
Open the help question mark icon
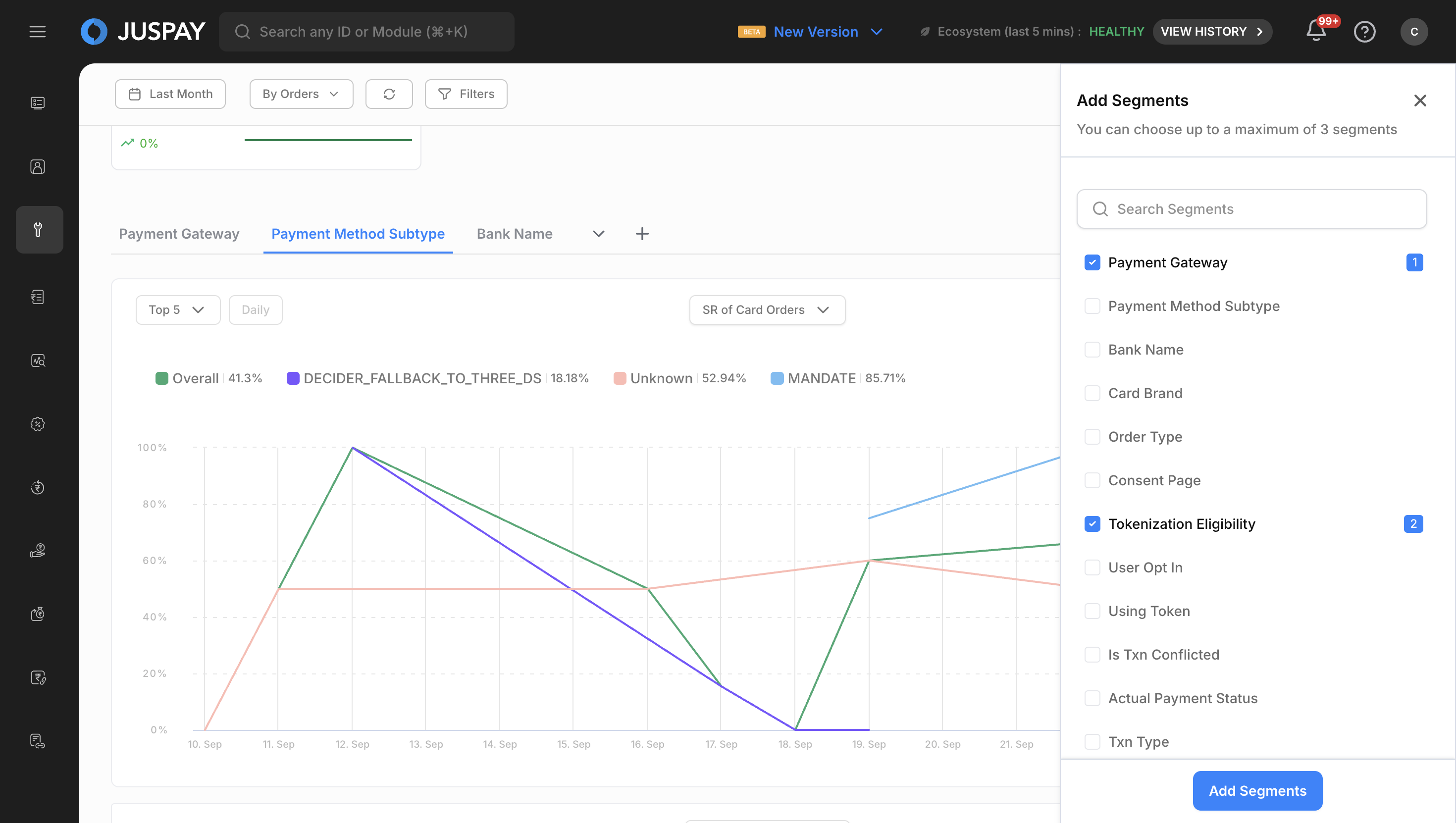pyautogui.click(x=1364, y=32)
